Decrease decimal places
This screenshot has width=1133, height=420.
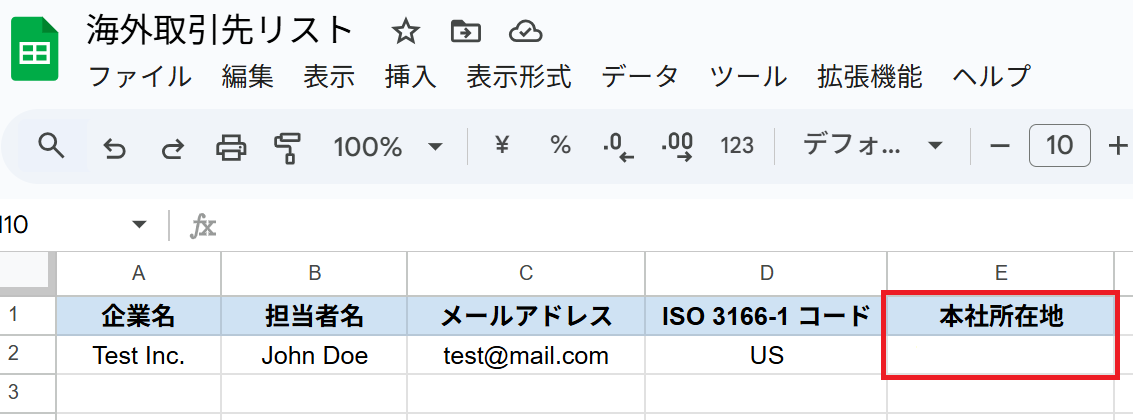pos(618,147)
